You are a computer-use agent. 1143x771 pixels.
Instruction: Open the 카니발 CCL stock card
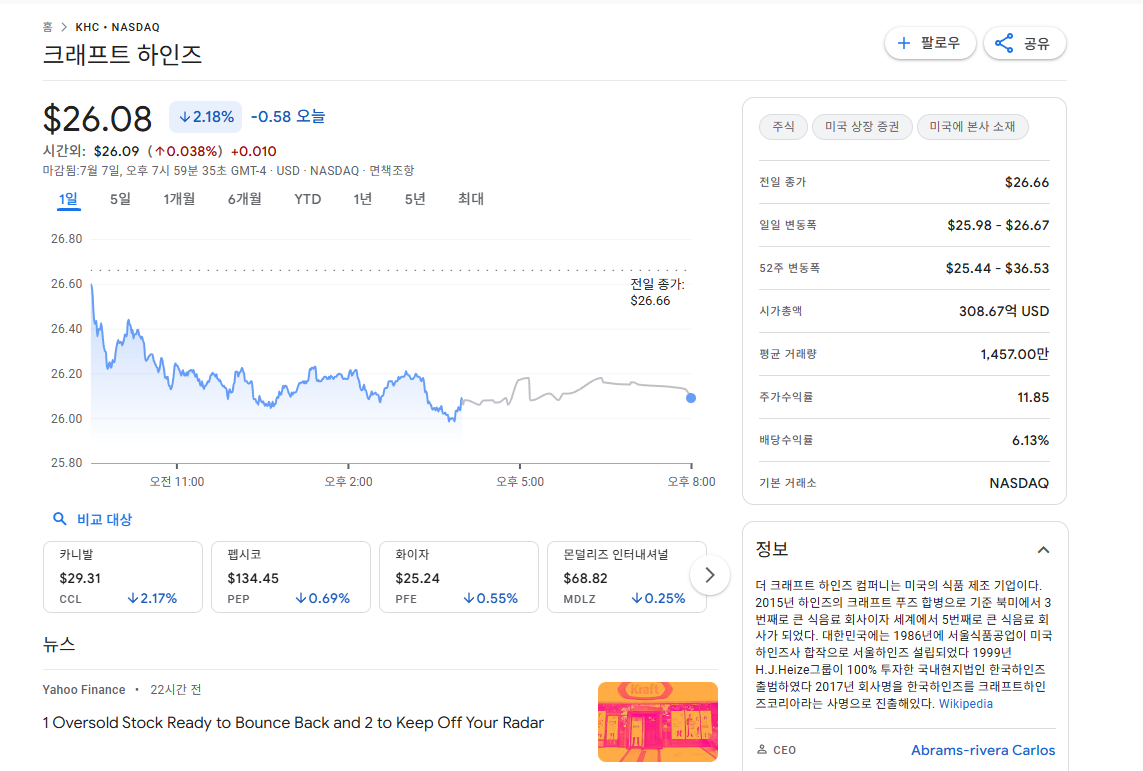point(122,576)
